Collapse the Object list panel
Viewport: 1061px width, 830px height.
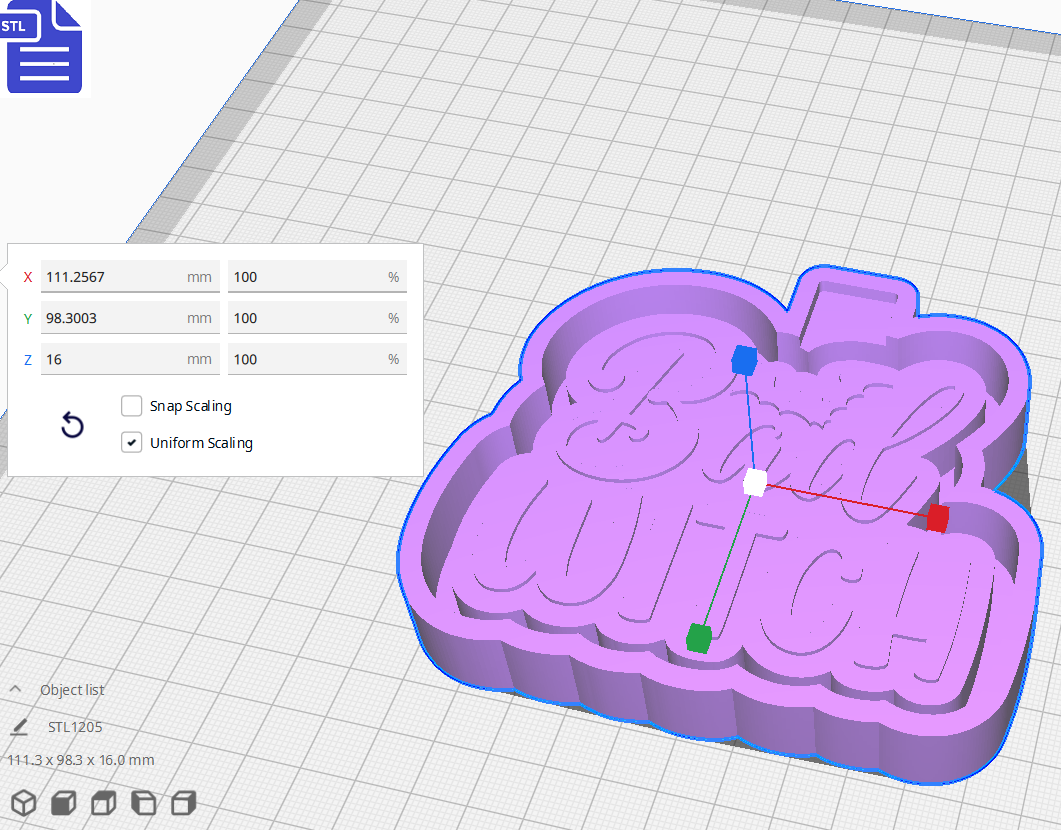[14, 689]
